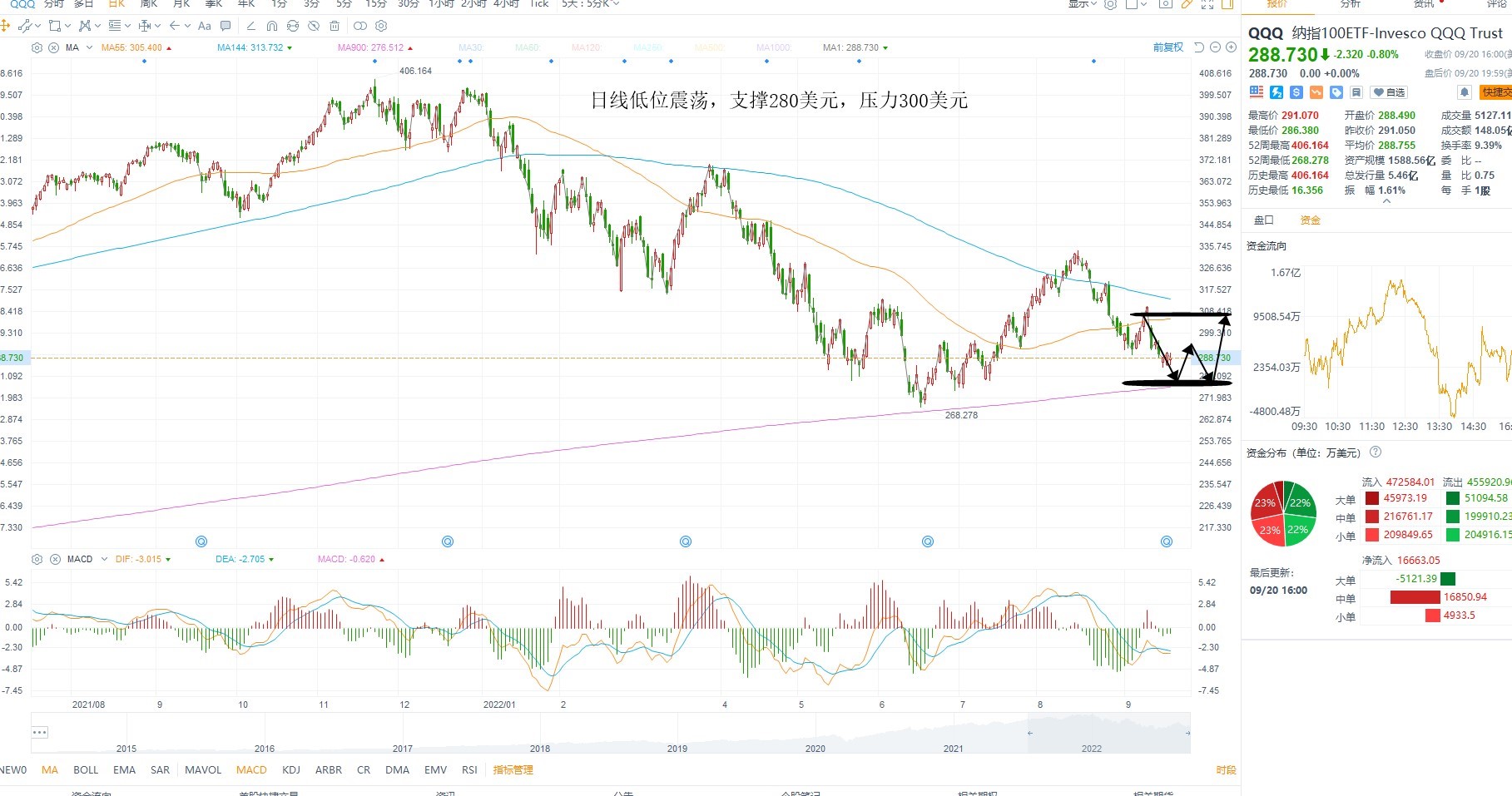Zoom in chart with plus icon
Viewport: 1512px width, 796px height.
click(1231, 47)
